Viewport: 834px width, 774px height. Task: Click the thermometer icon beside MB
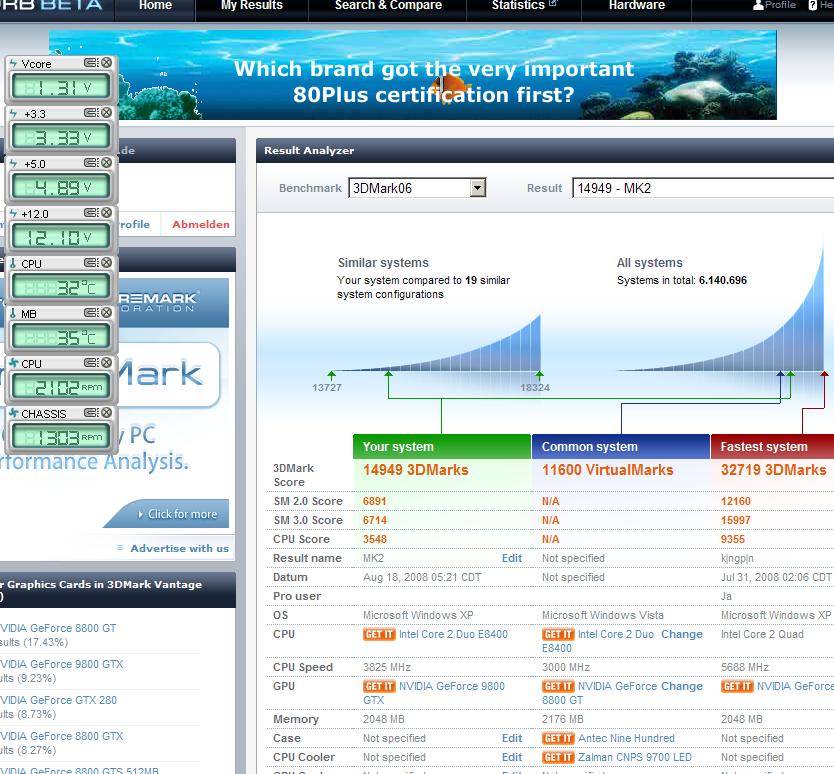pos(13,313)
